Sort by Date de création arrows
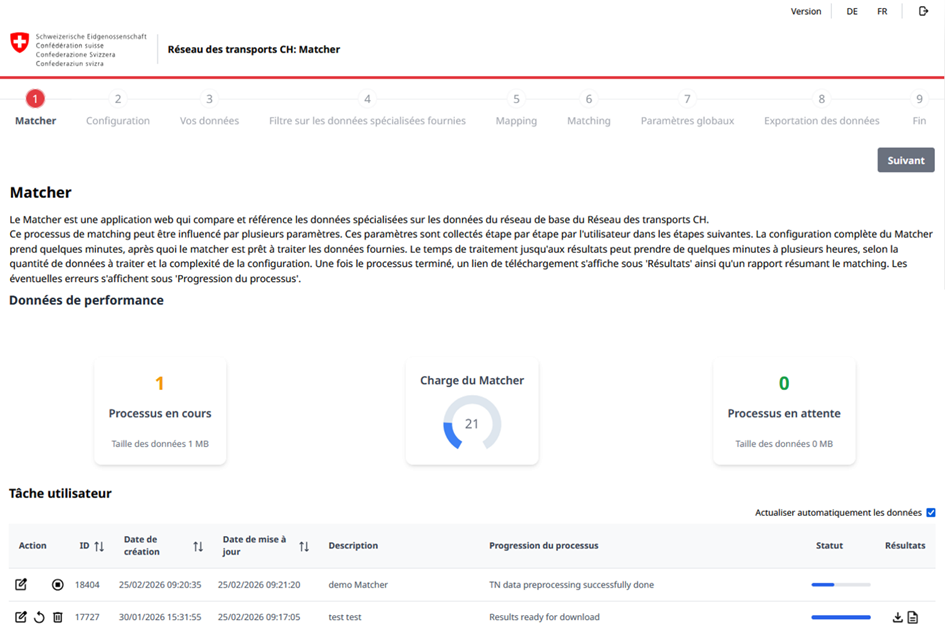Viewport: 945px width, 632px height. tap(198, 546)
